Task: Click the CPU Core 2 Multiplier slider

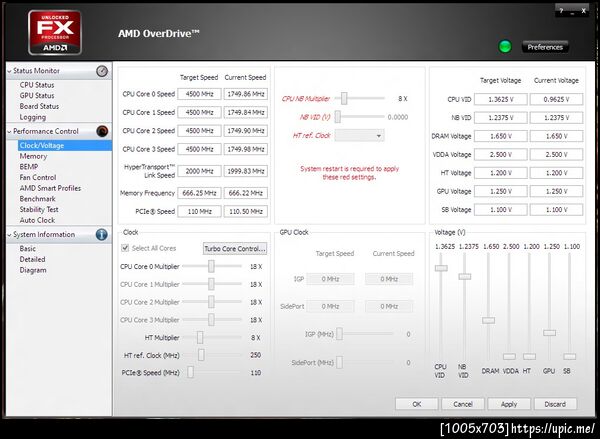Action: (211, 302)
